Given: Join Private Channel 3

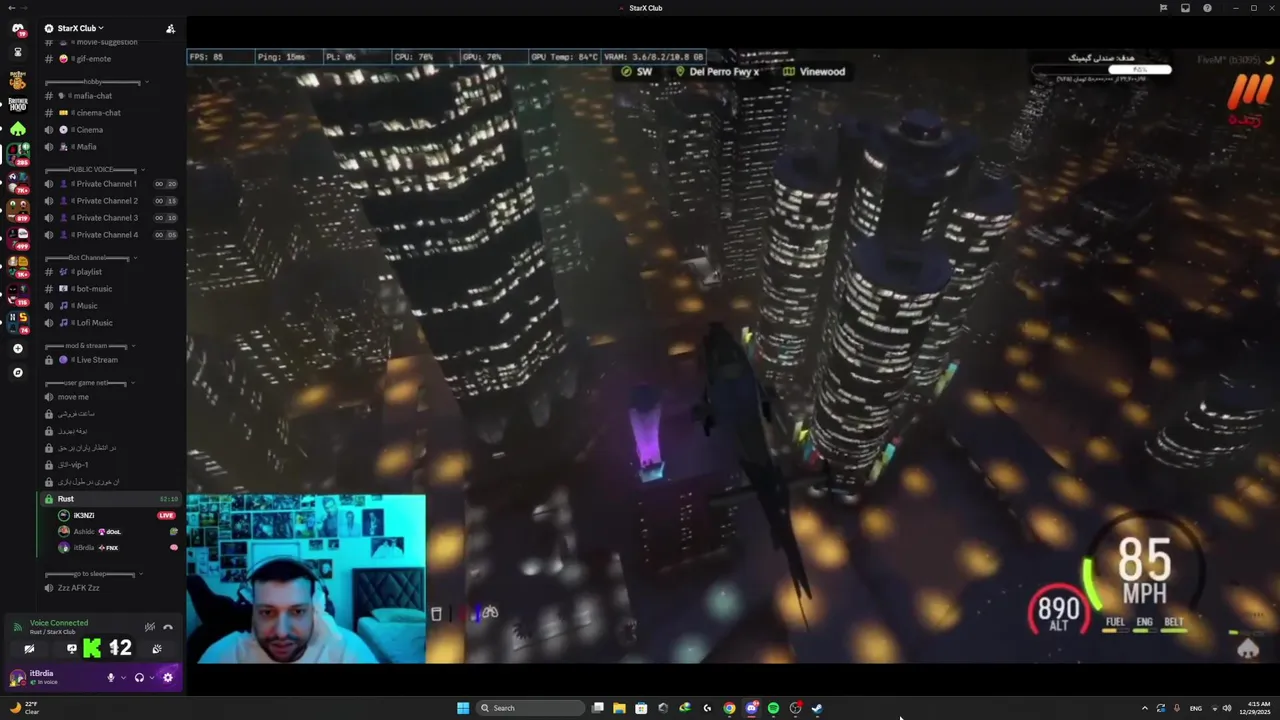Looking at the screenshot, I should click(110, 218).
